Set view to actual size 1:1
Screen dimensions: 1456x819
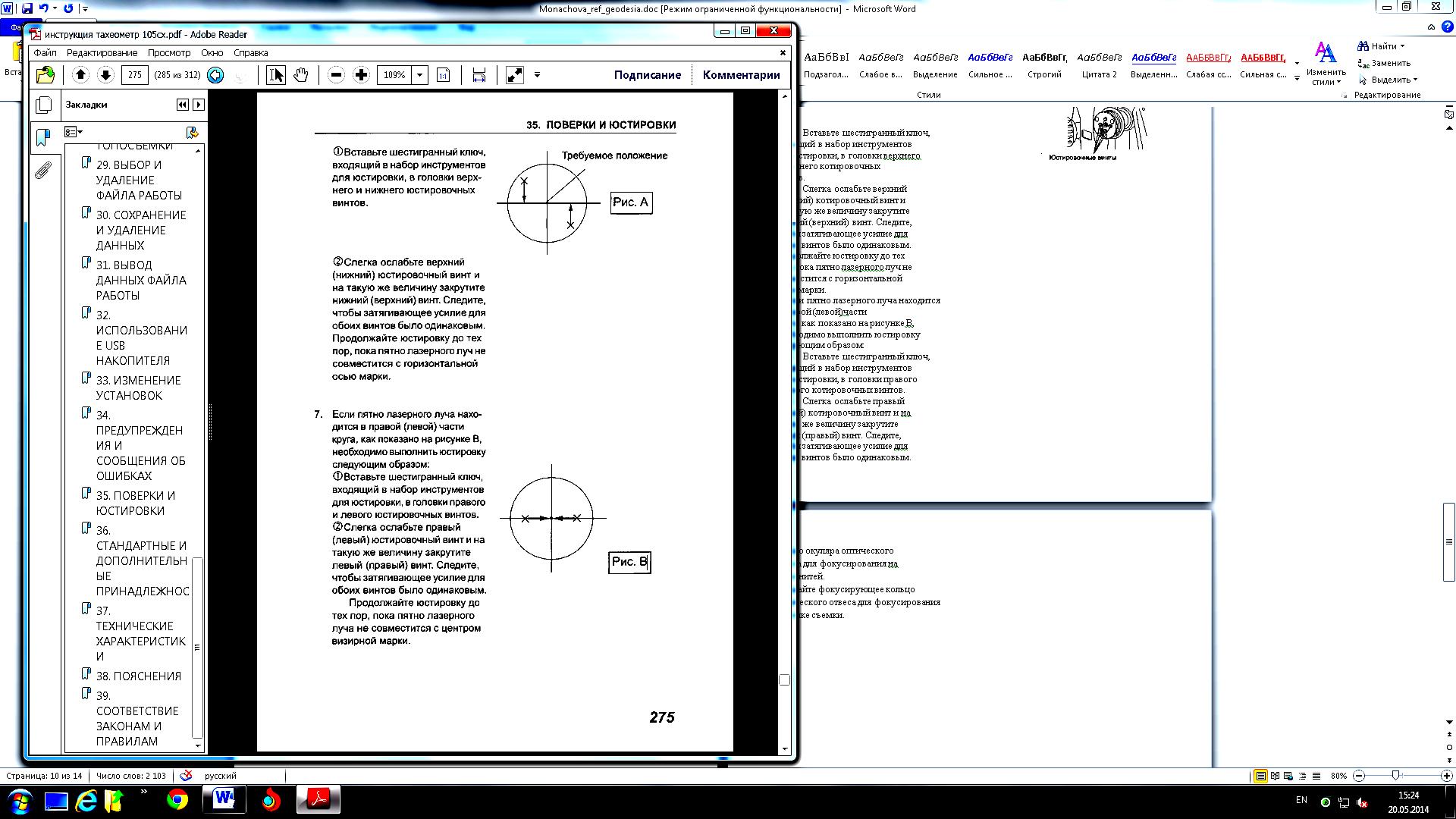[x=444, y=74]
